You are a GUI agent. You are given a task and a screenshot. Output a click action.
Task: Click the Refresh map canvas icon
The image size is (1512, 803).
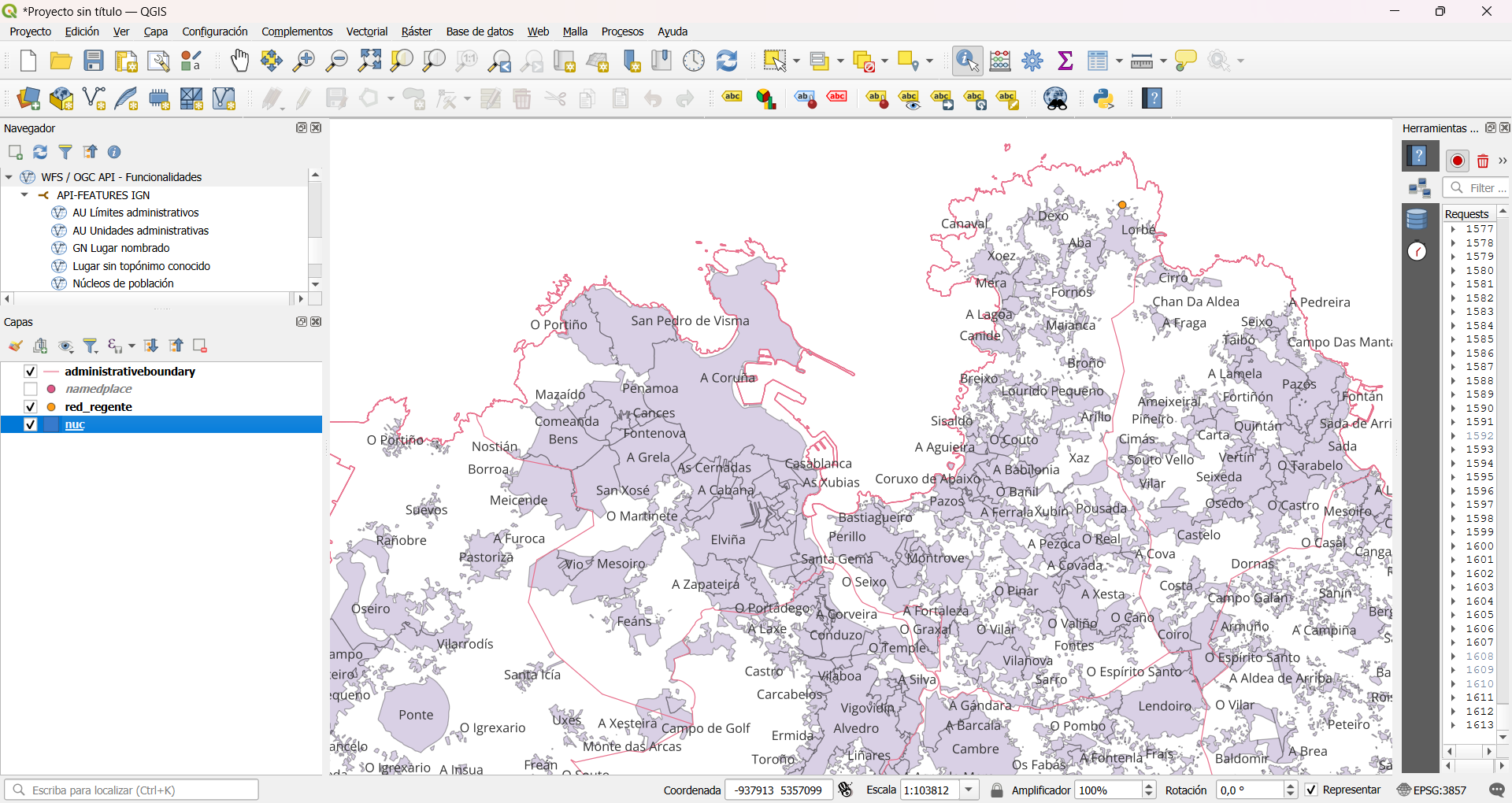(x=726, y=61)
